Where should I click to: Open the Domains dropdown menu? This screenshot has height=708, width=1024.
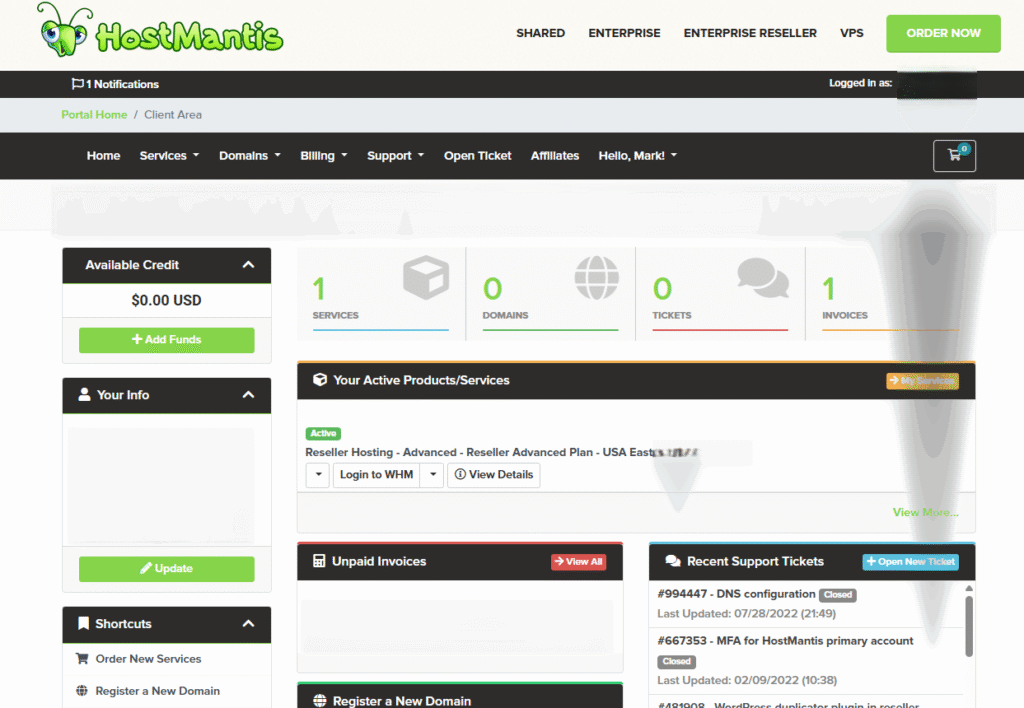(x=249, y=155)
